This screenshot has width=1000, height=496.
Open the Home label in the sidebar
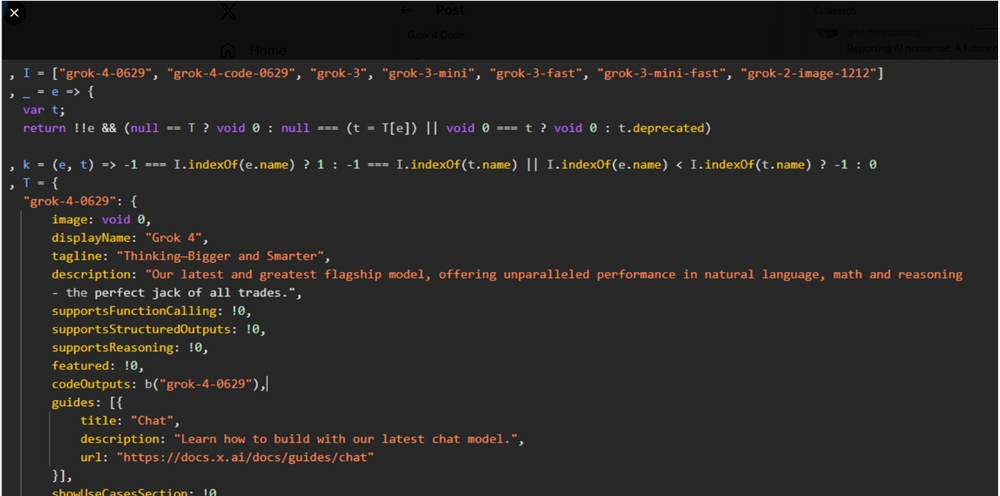(268, 50)
